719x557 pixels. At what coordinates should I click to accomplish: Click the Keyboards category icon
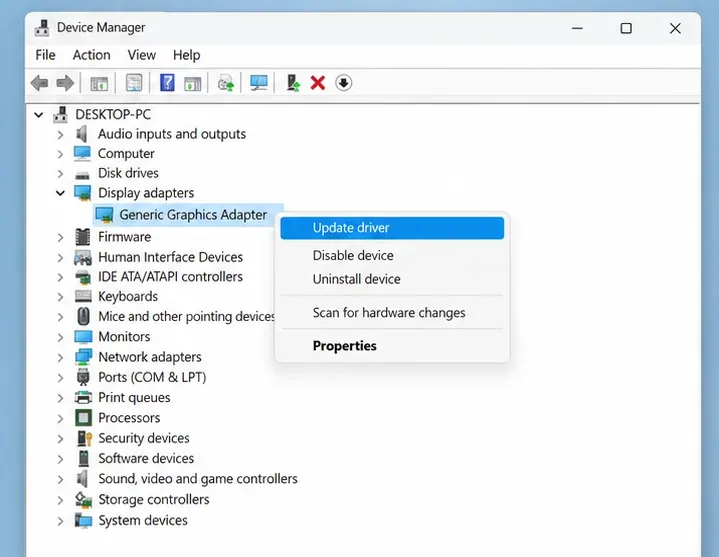coord(83,296)
